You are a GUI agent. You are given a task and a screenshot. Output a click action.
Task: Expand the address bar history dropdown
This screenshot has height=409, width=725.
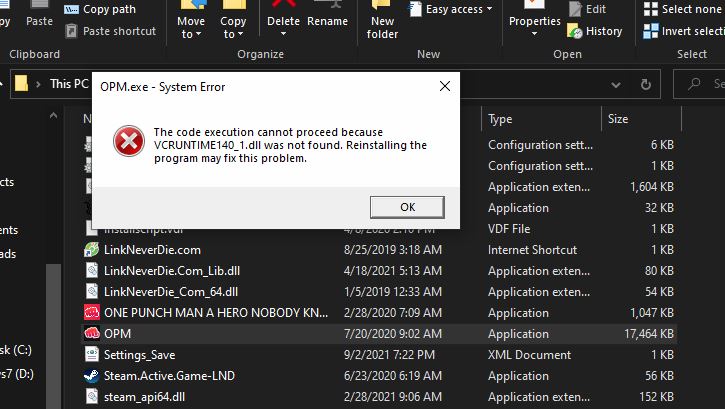pyautogui.click(x=616, y=85)
